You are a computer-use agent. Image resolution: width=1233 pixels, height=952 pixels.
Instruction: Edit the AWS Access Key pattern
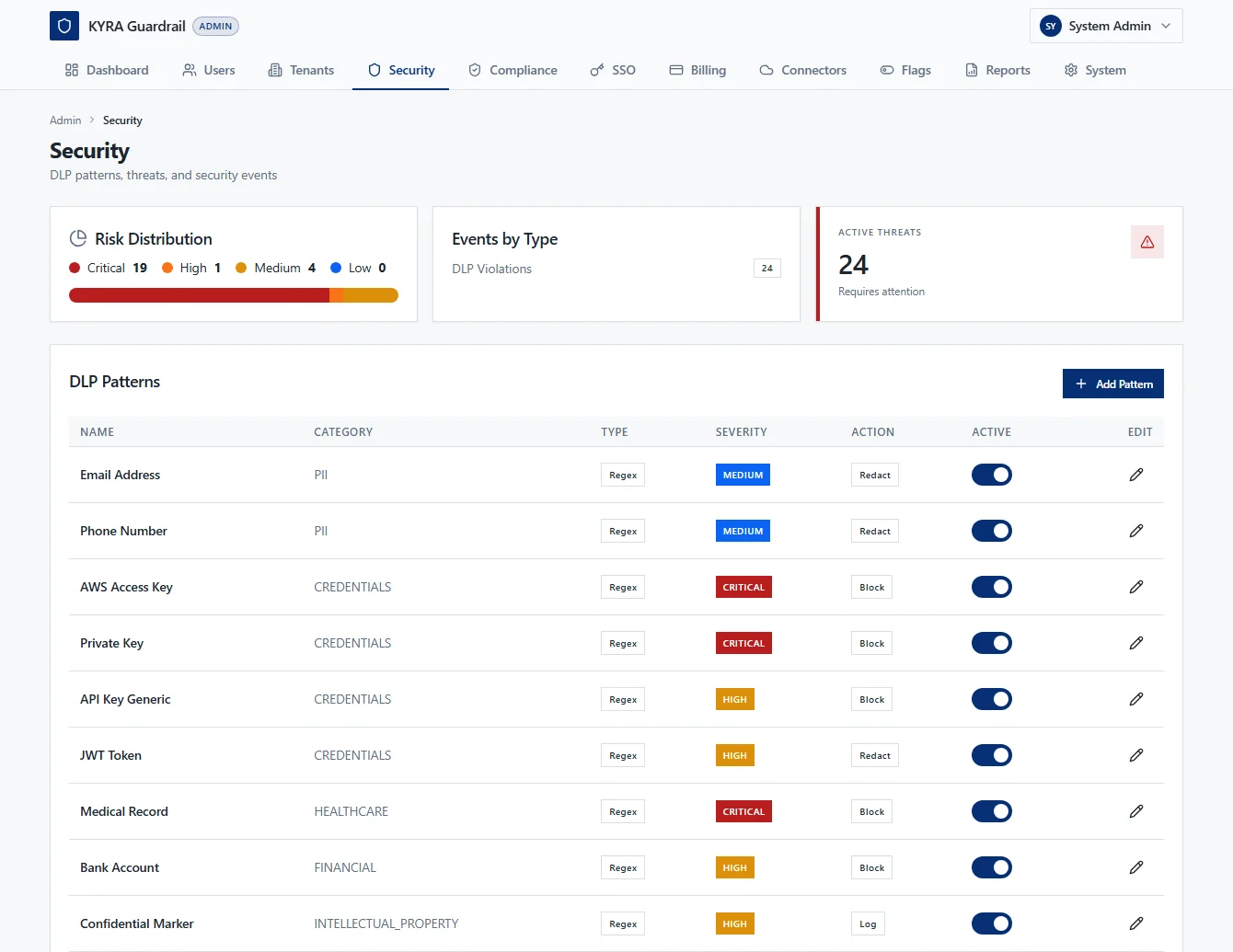(1136, 587)
